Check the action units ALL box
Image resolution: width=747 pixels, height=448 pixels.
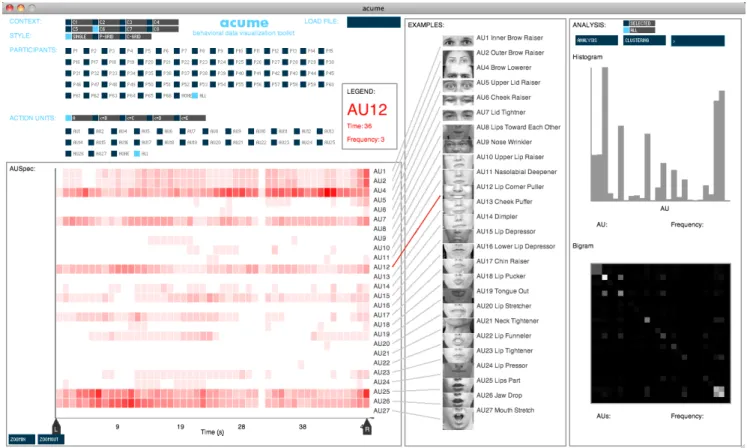coord(137,153)
